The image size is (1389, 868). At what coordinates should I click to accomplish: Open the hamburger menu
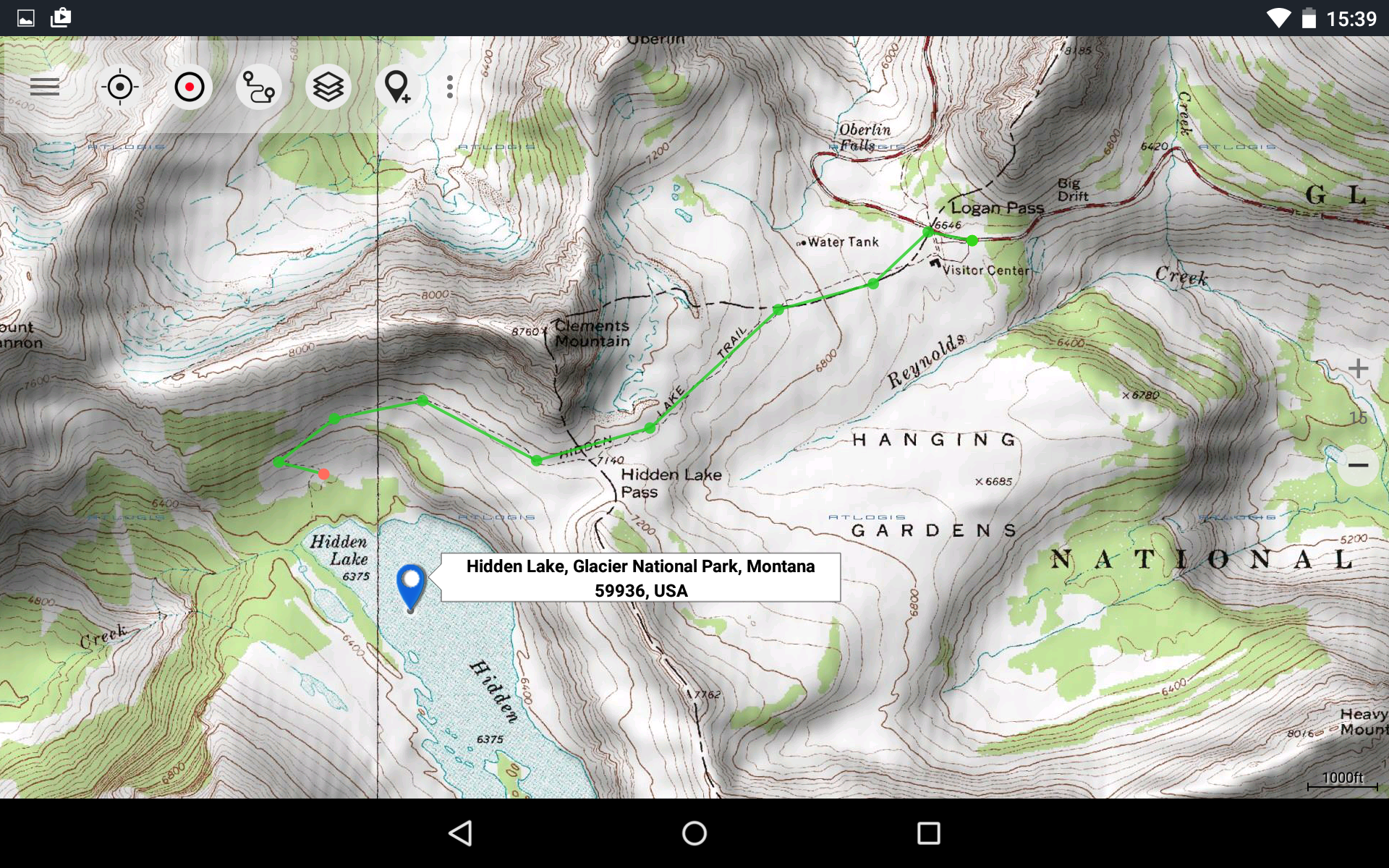click(x=45, y=88)
